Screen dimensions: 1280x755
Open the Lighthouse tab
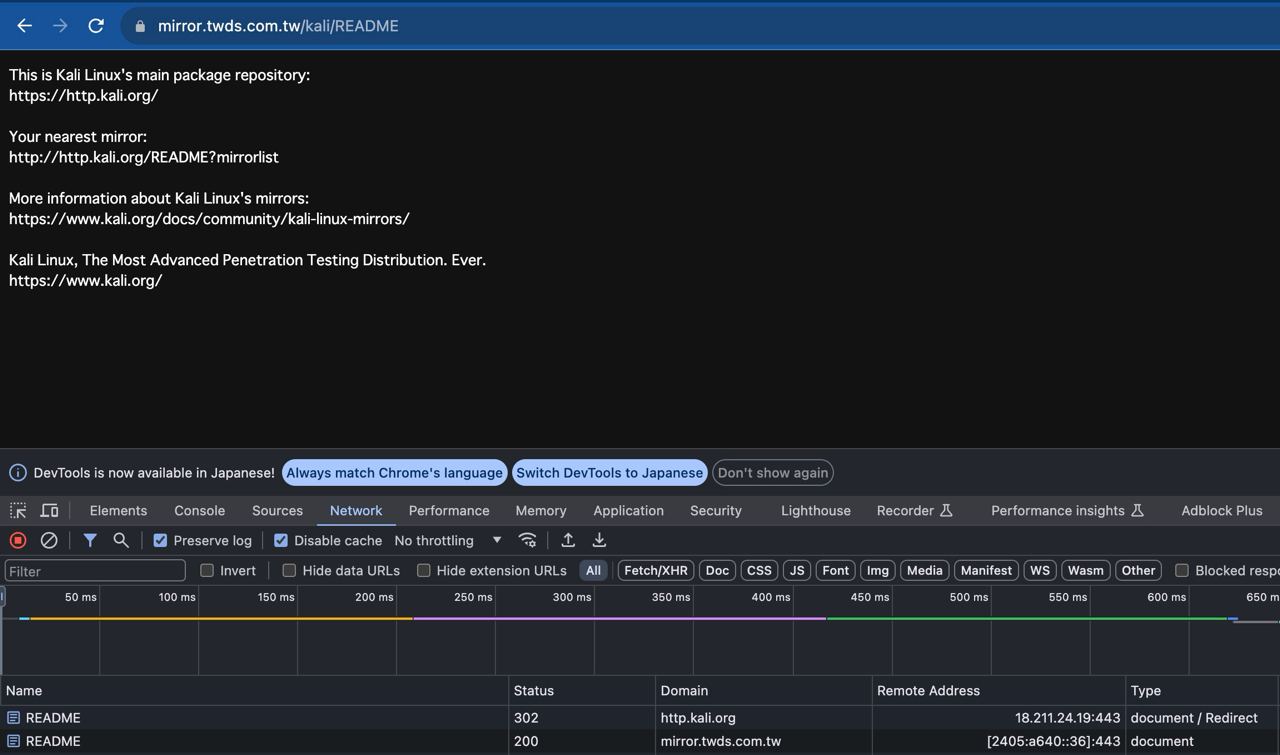coord(815,510)
